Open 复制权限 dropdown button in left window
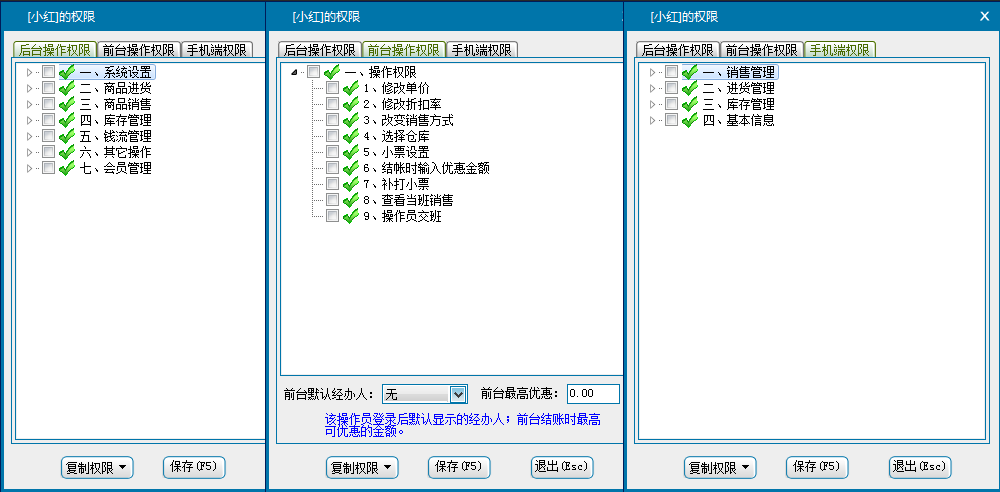 tap(97, 467)
